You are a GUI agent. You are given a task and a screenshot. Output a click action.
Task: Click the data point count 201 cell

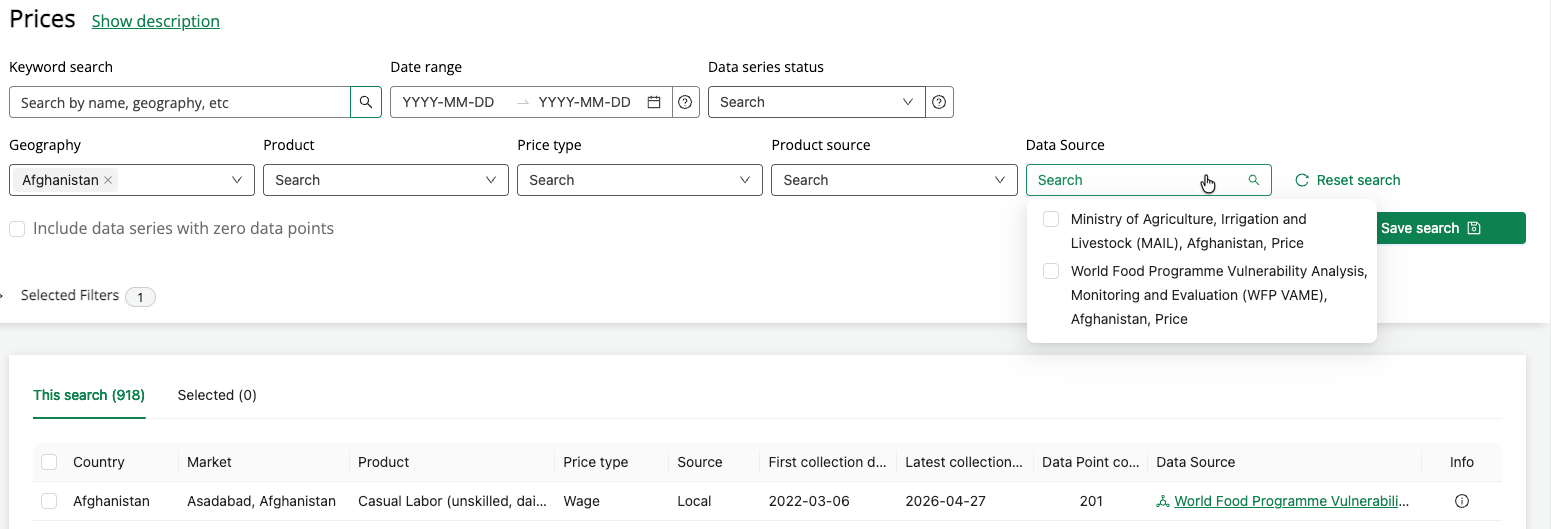pos(1091,501)
